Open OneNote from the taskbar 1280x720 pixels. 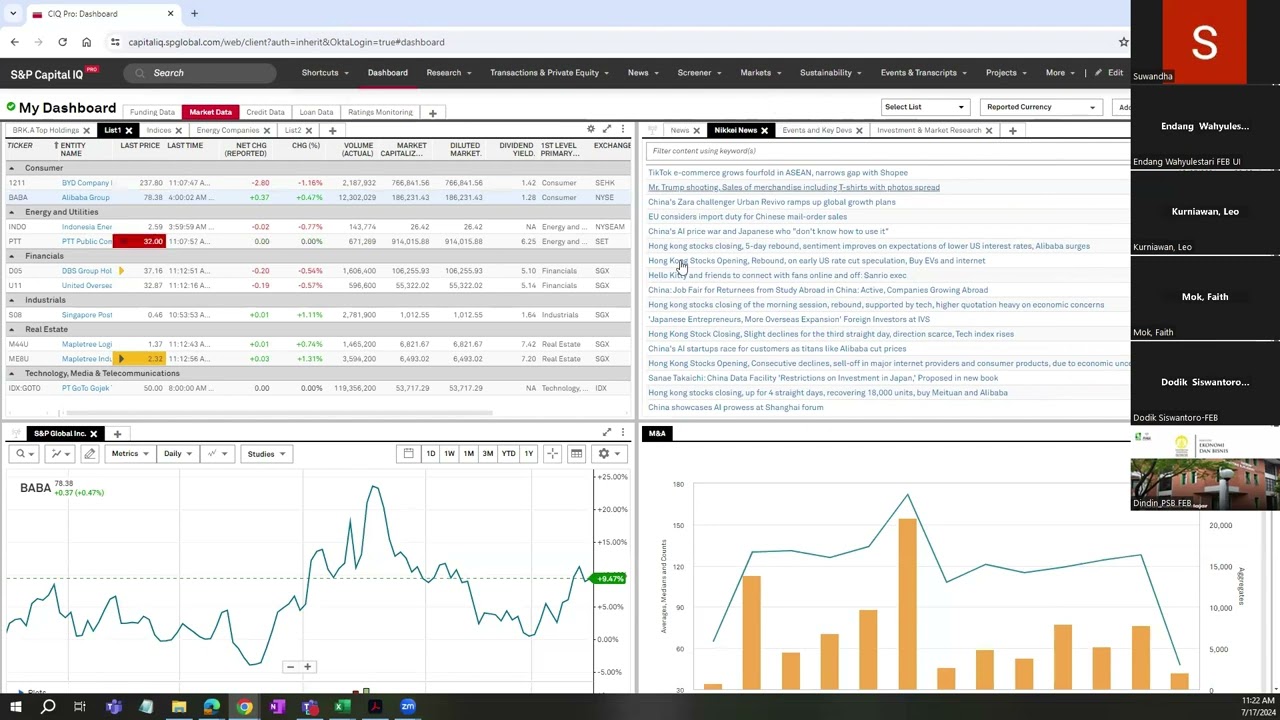click(277, 707)
